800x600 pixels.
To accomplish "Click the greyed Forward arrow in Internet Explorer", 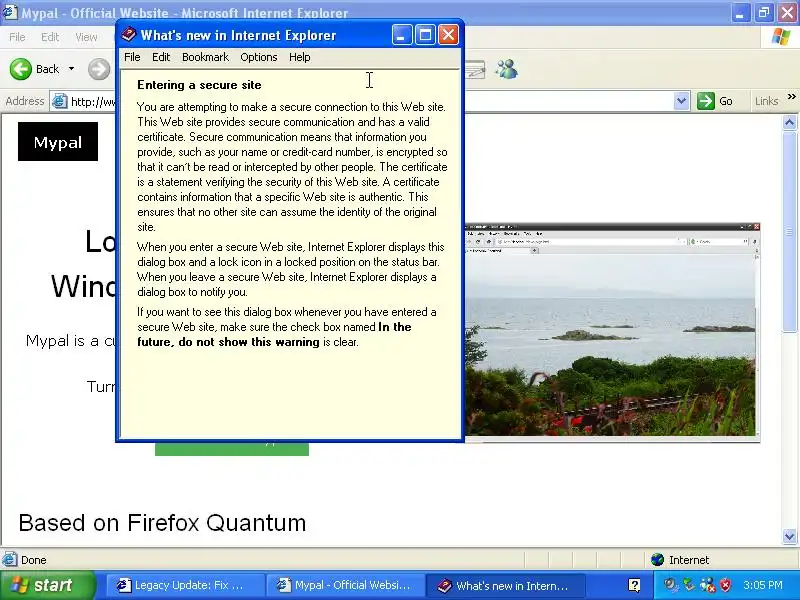I will coord(99,69).
